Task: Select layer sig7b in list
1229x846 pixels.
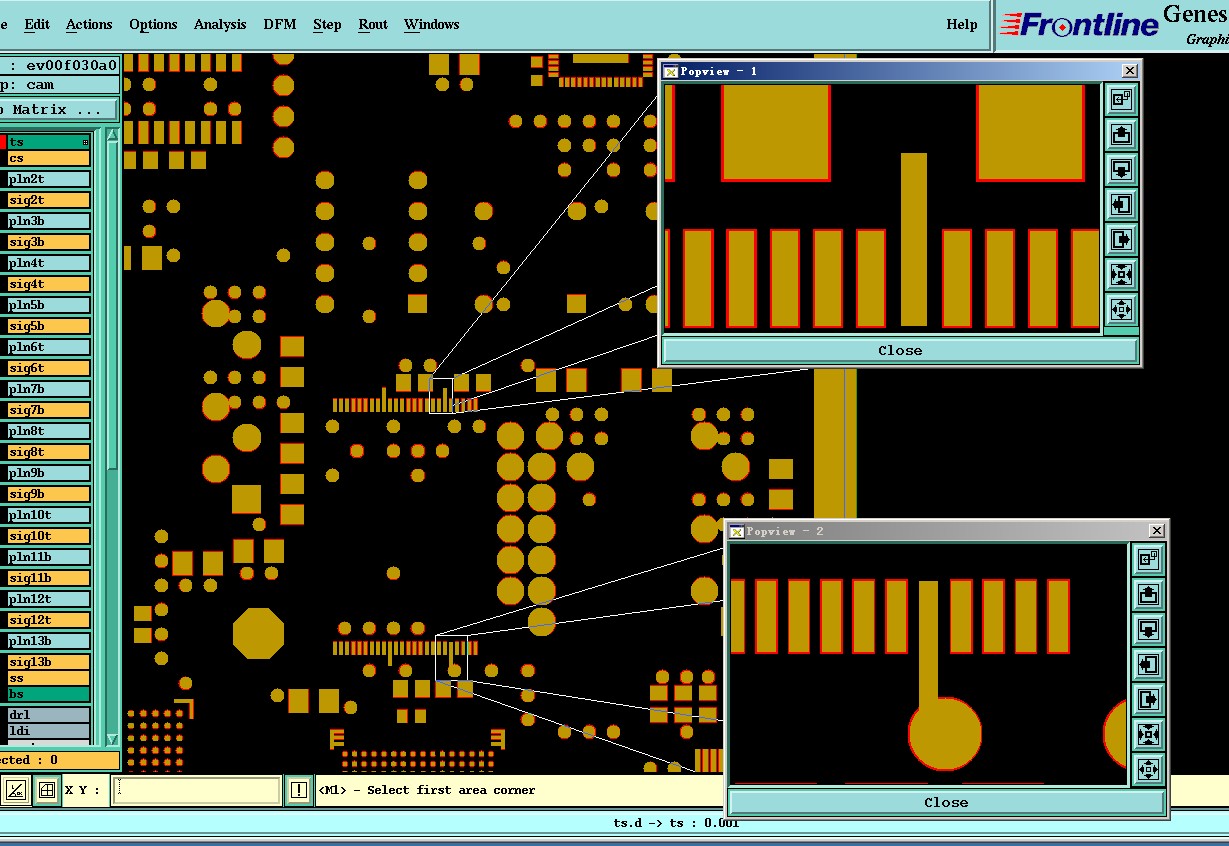Action: (x=49, y=410)
